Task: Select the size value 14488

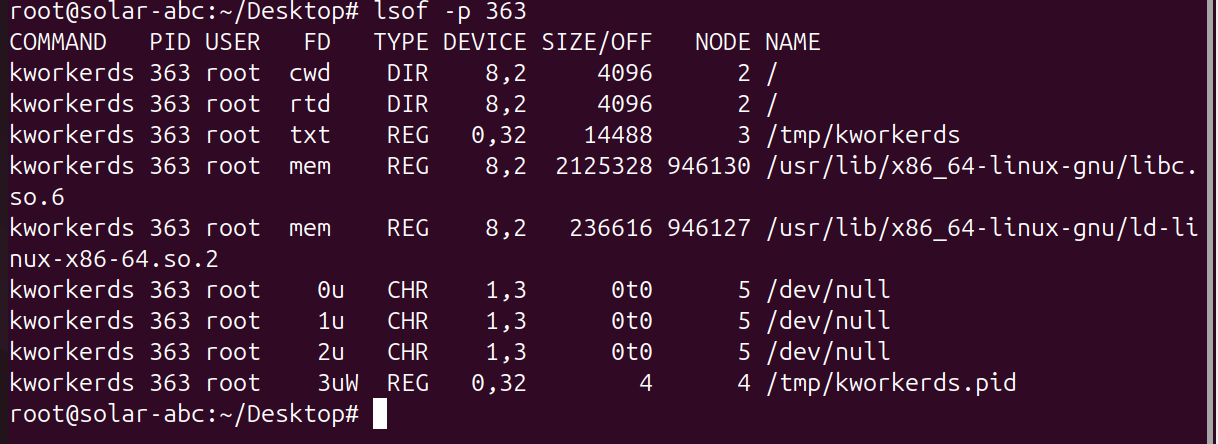Action: (x=618, y=136)
